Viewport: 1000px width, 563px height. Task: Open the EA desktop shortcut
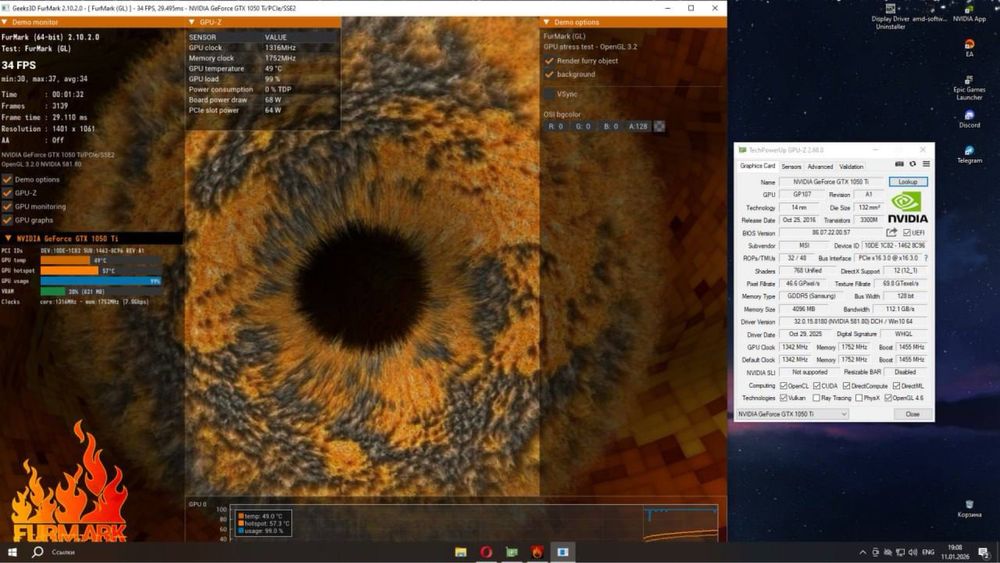pyautogui.click(x=969, y=48)
